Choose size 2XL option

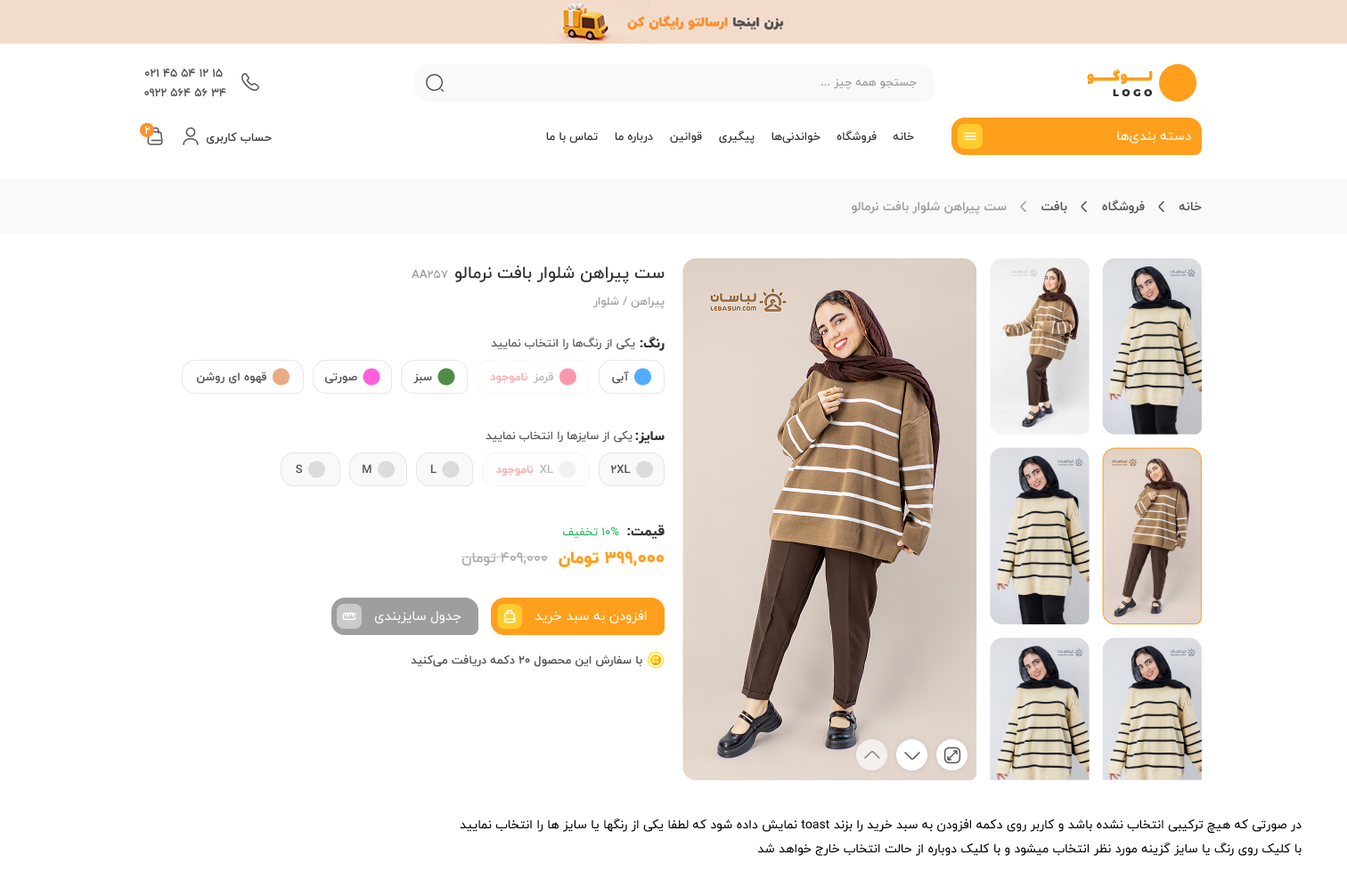(632, 469)
